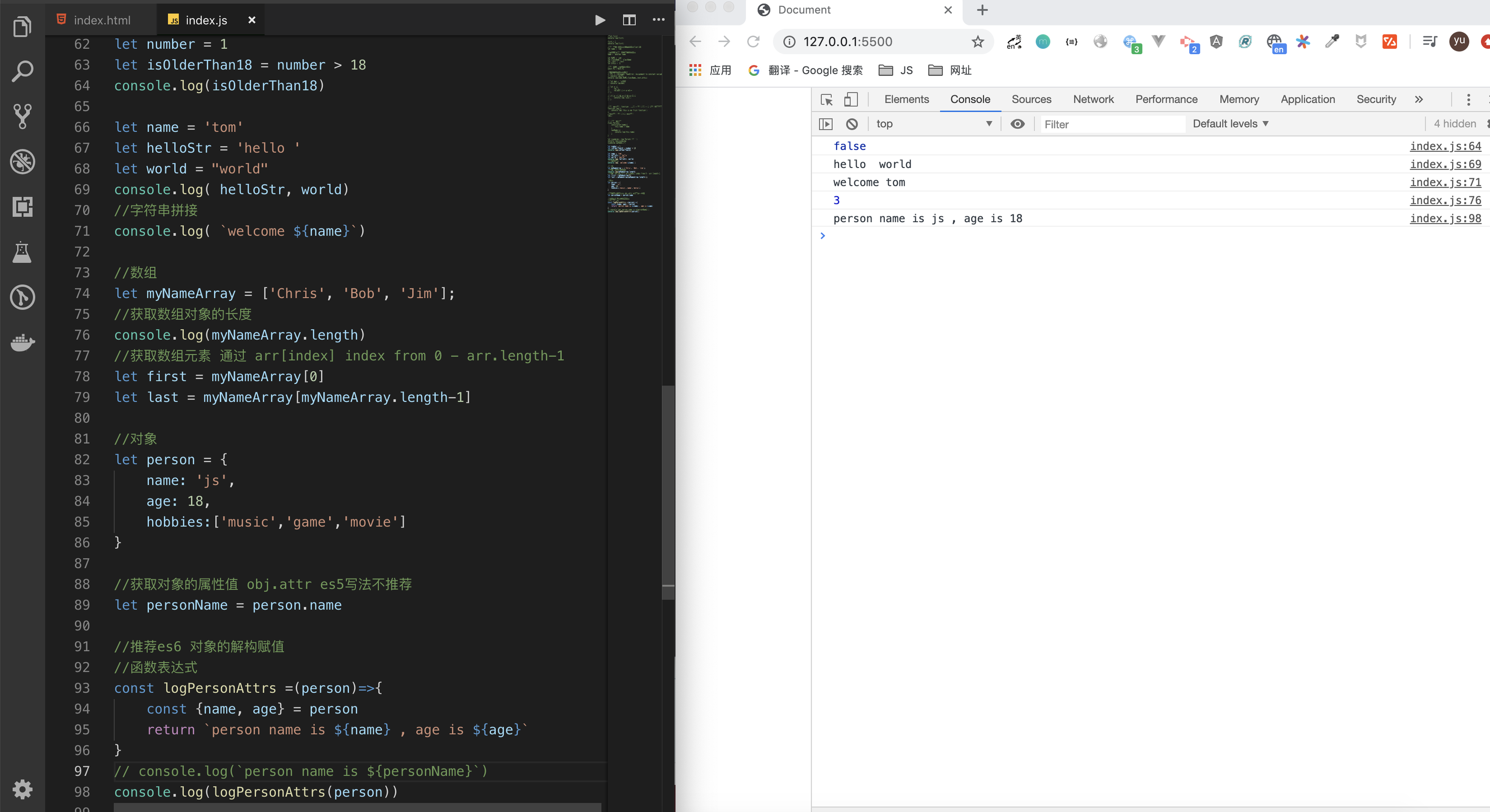The image size is (1490, 812).
Task: Expand more DevTools tabs chevron
Action: 1418,100
